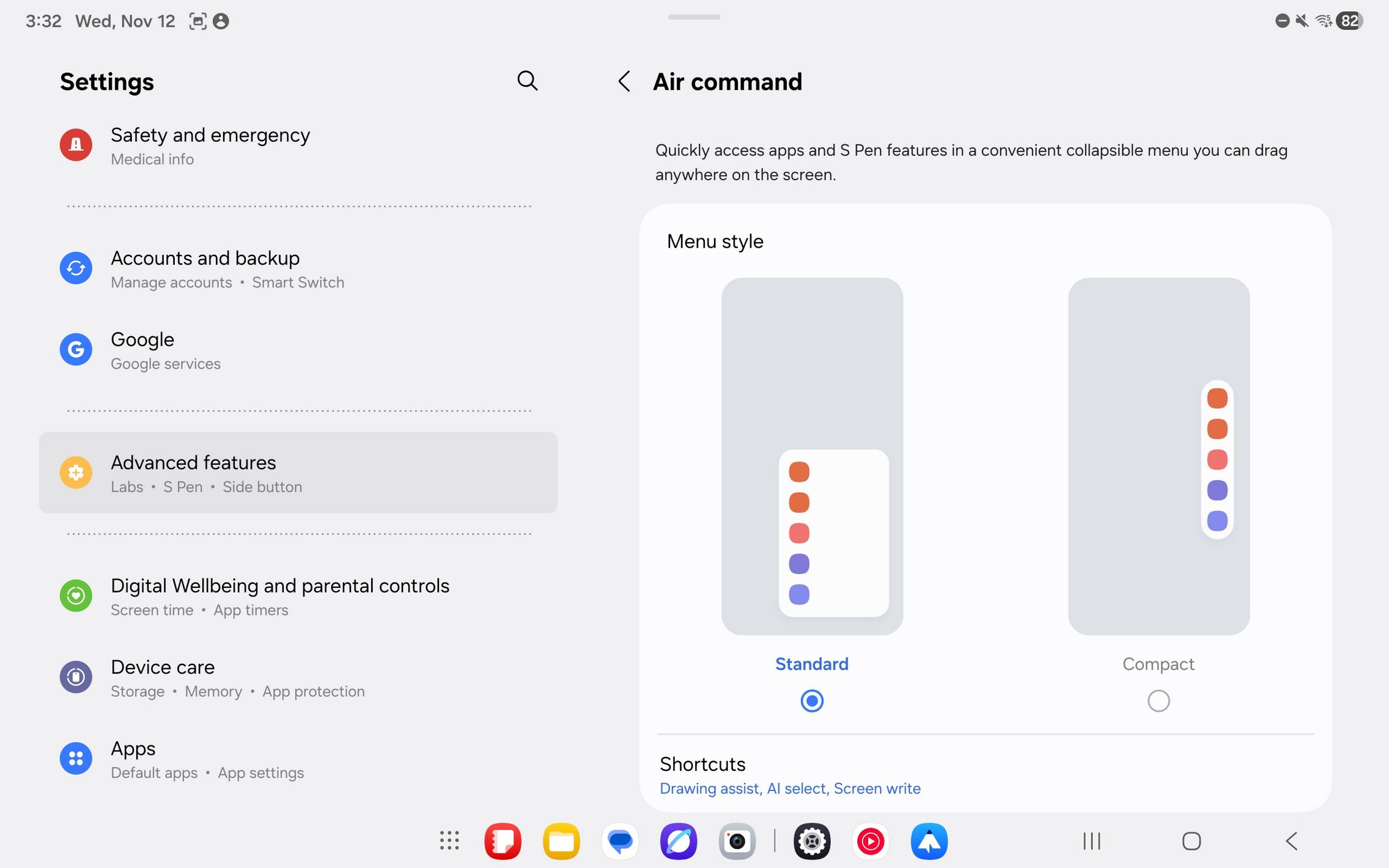
Task: Open Settings search magnifier icon
Action: click(527, 81)
